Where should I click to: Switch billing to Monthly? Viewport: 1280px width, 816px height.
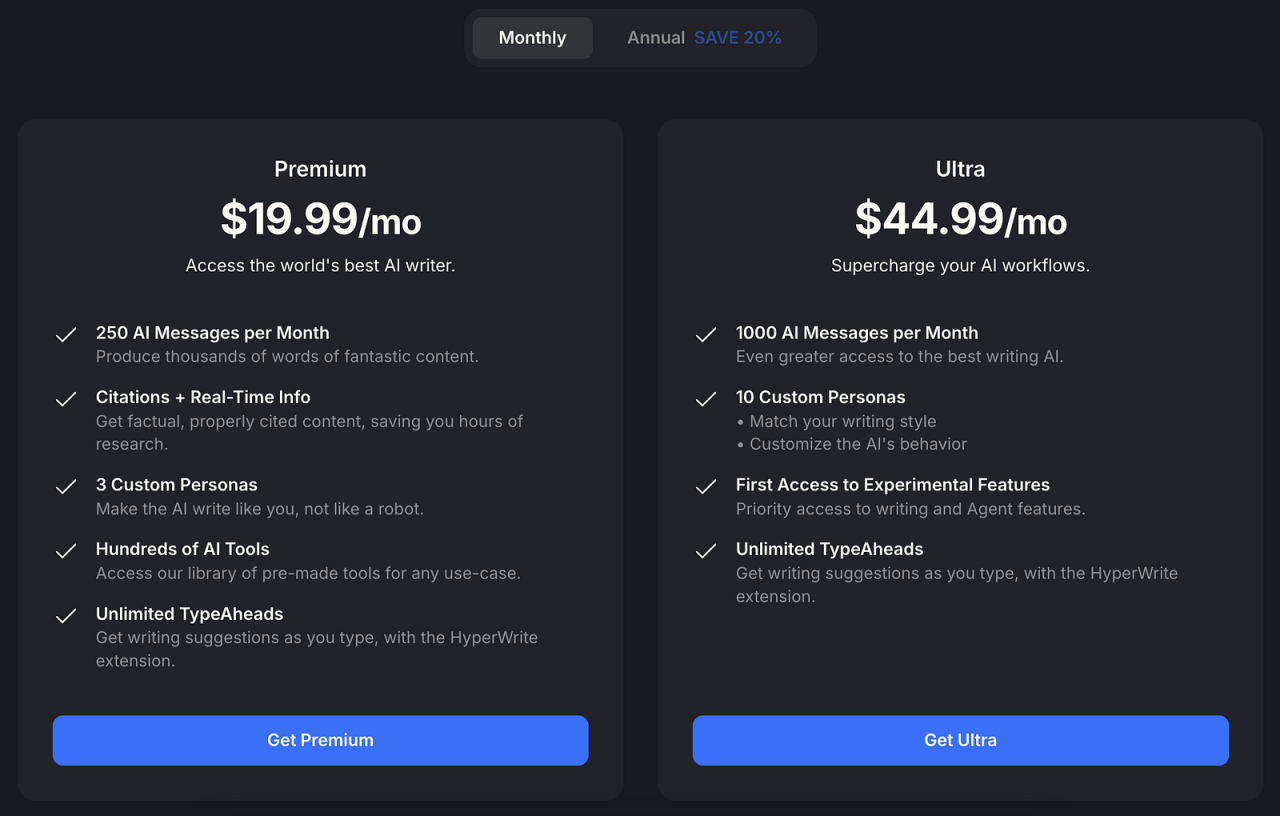532,38
